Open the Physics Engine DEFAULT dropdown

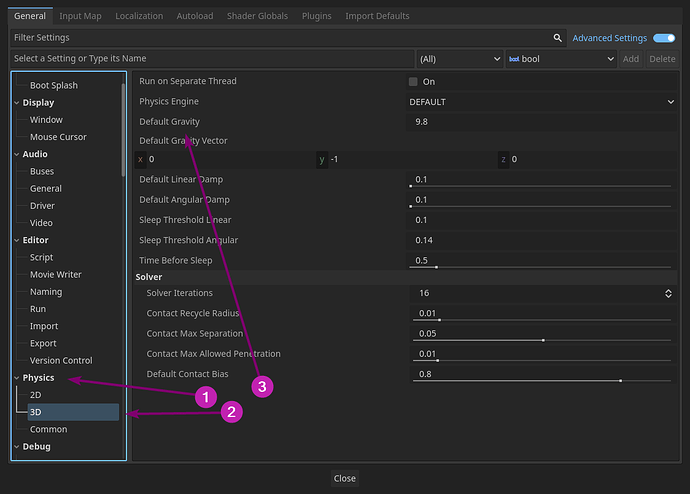click(541, 102)
